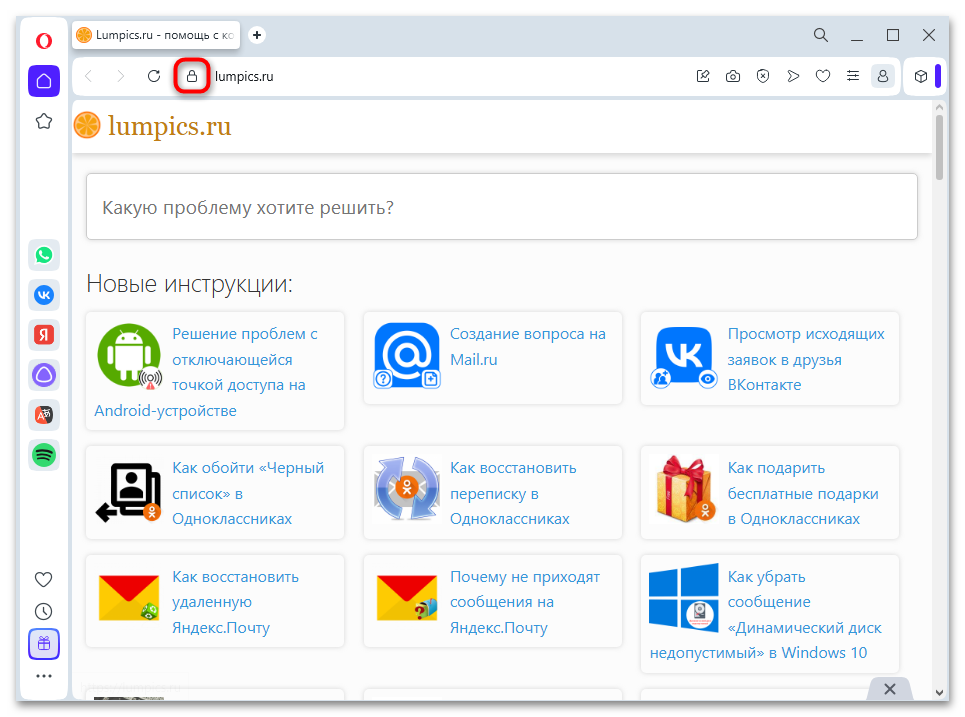This screenshot has width=965, height=717.
Task: Click the site security padlock icon
Action: [x=192, y=76]
